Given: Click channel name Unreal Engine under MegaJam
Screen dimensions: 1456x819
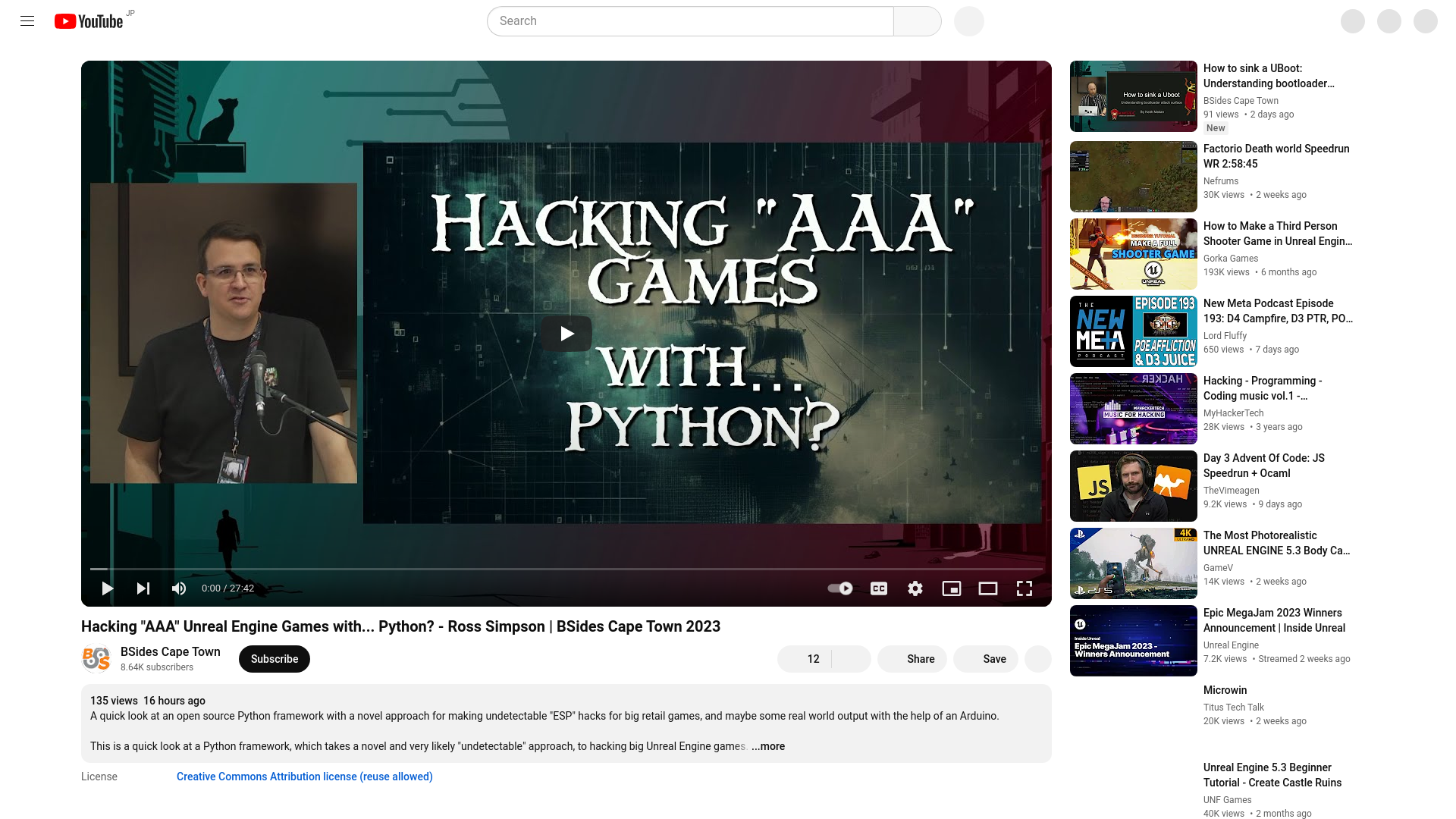Looking at the screenshot, I should click(x=1231, y=645).
